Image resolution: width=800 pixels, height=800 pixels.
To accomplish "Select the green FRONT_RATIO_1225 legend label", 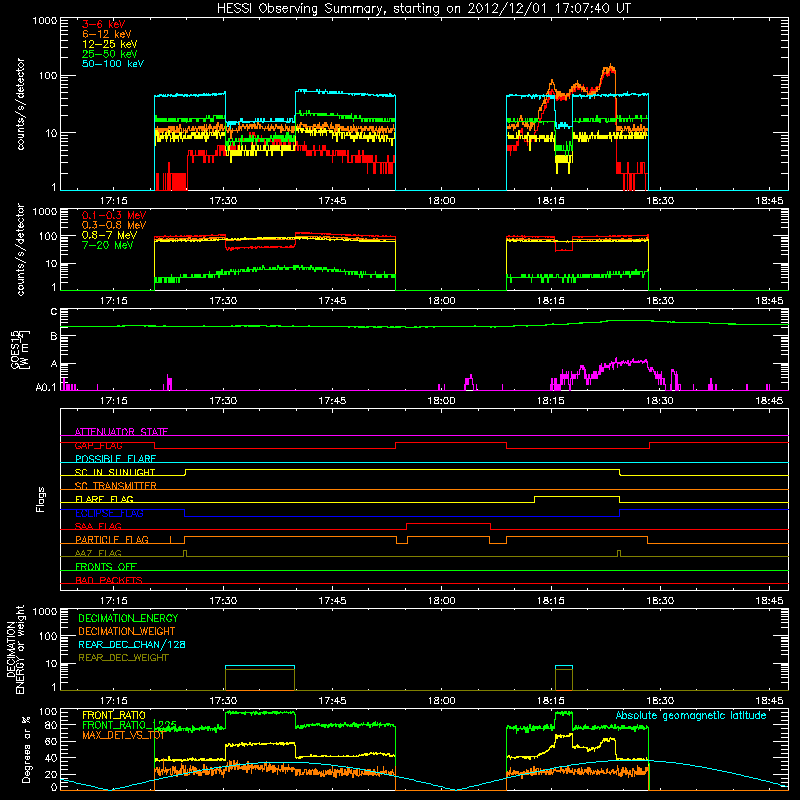I will [130, 725].
